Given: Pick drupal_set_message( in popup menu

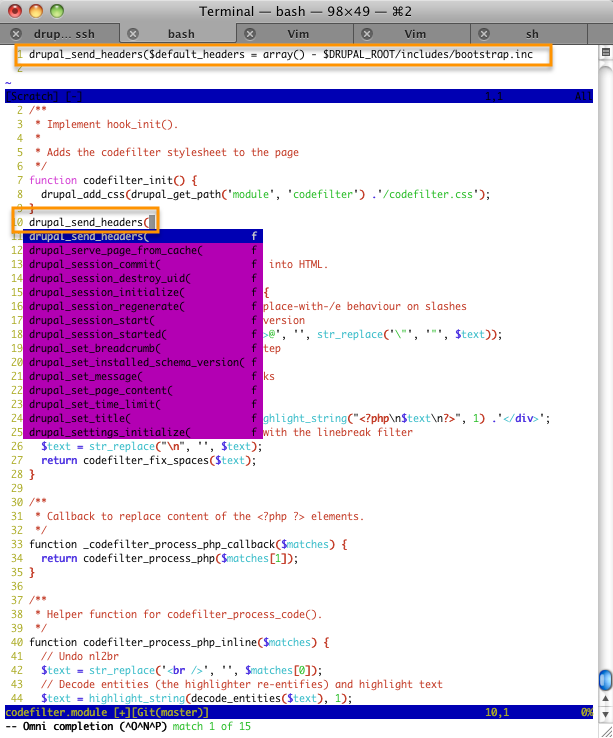Looking at the screenshot, I should (x=143, y=377).
